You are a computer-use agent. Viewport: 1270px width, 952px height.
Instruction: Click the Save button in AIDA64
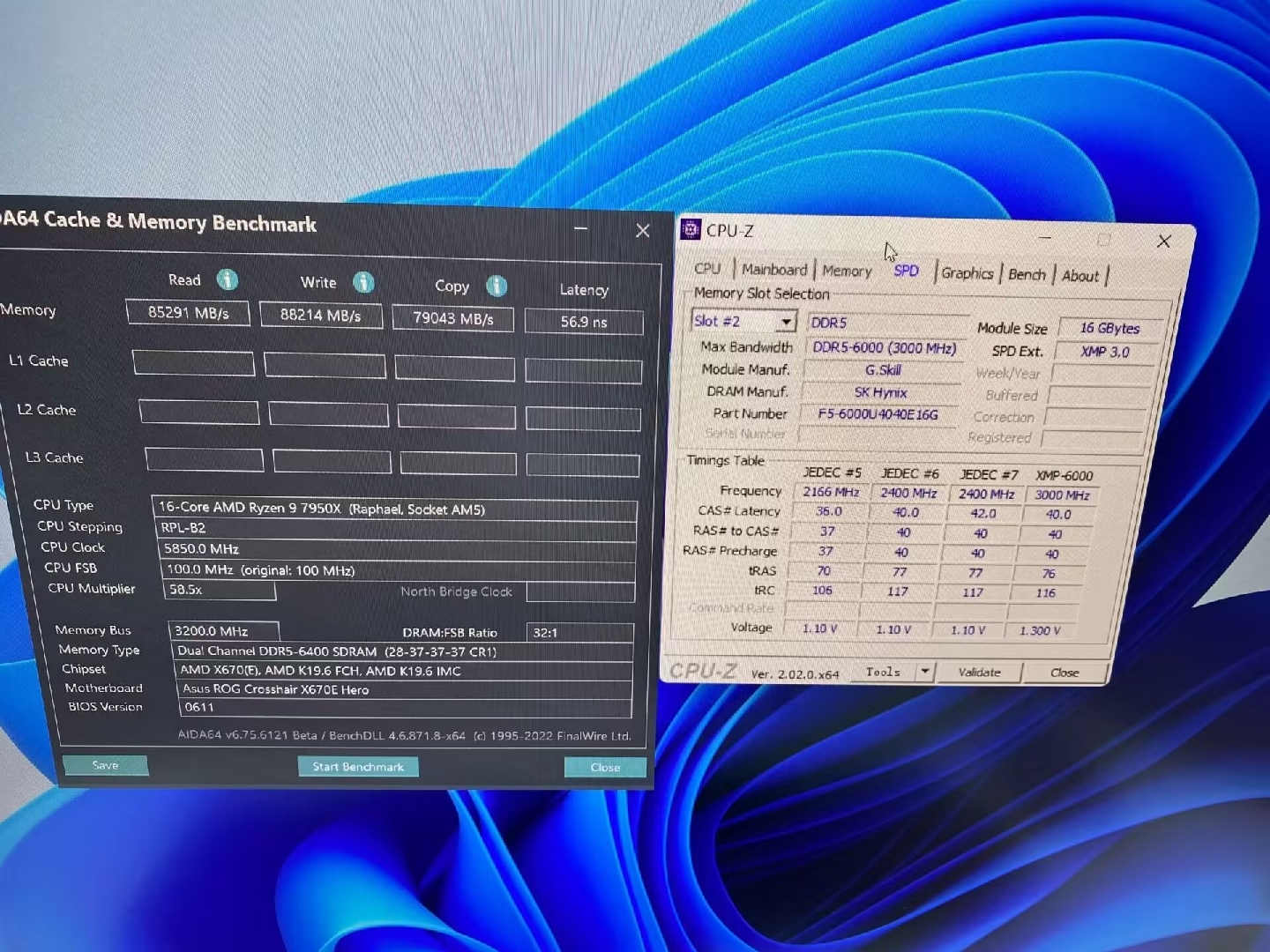coord(105,765)
